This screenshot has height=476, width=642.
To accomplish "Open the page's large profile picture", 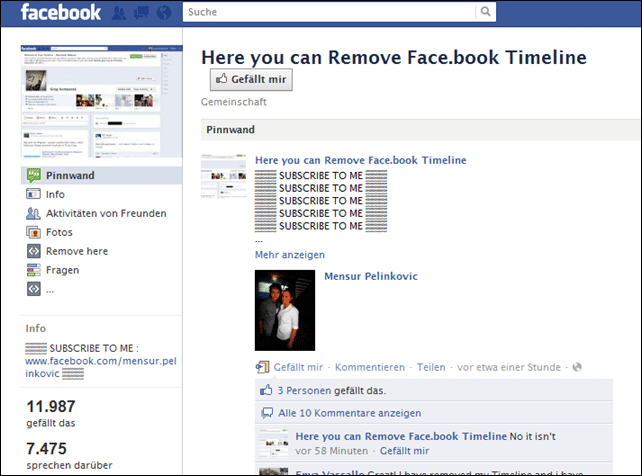I will (102, 101).
